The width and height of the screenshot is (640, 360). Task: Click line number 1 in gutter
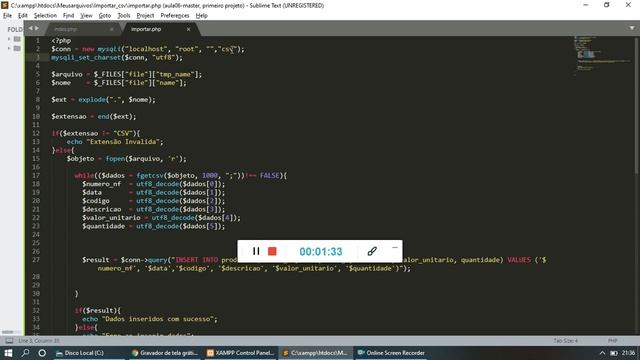(38, 40)
